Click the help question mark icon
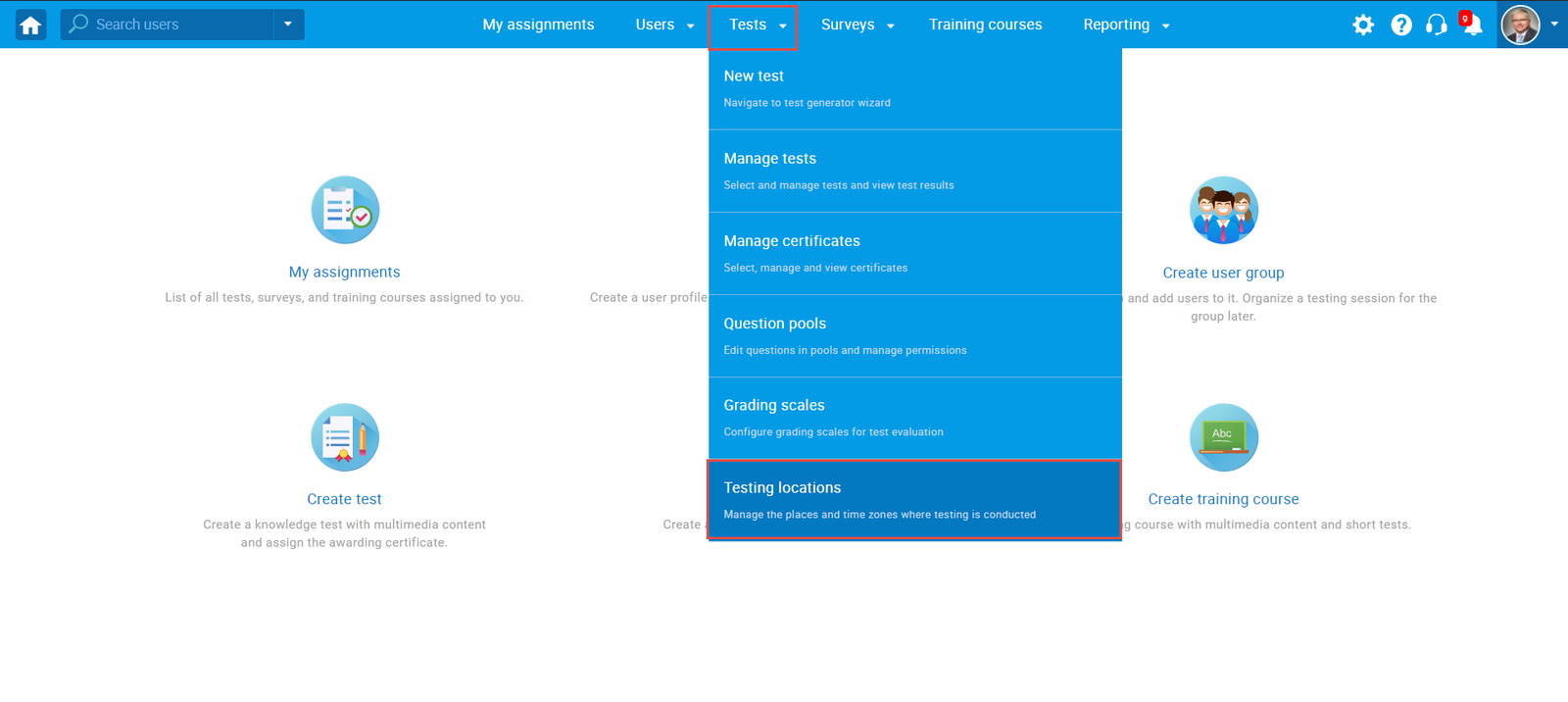1568x702 pixels. tap(1401, 25)
